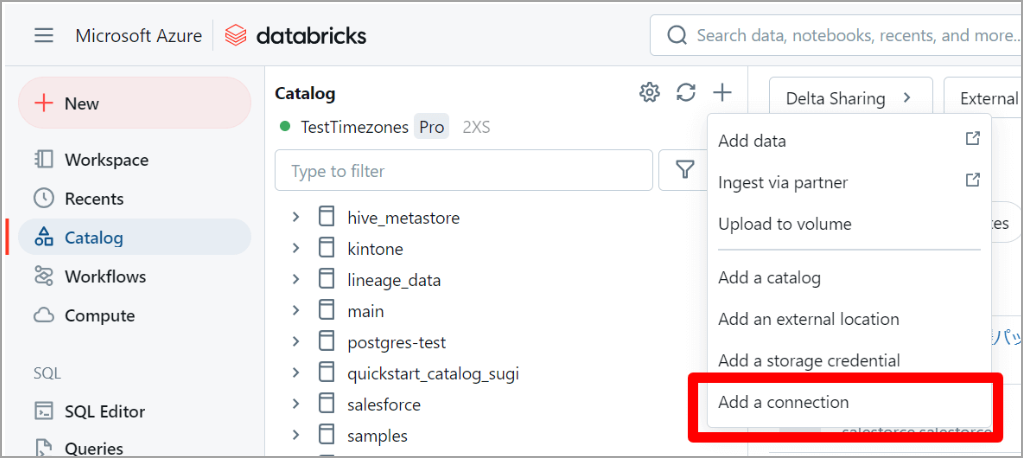This screenshot has width=1023, height=458.
Task: Expand the lineage_data catalog node
Action: [x=296, y=280]
